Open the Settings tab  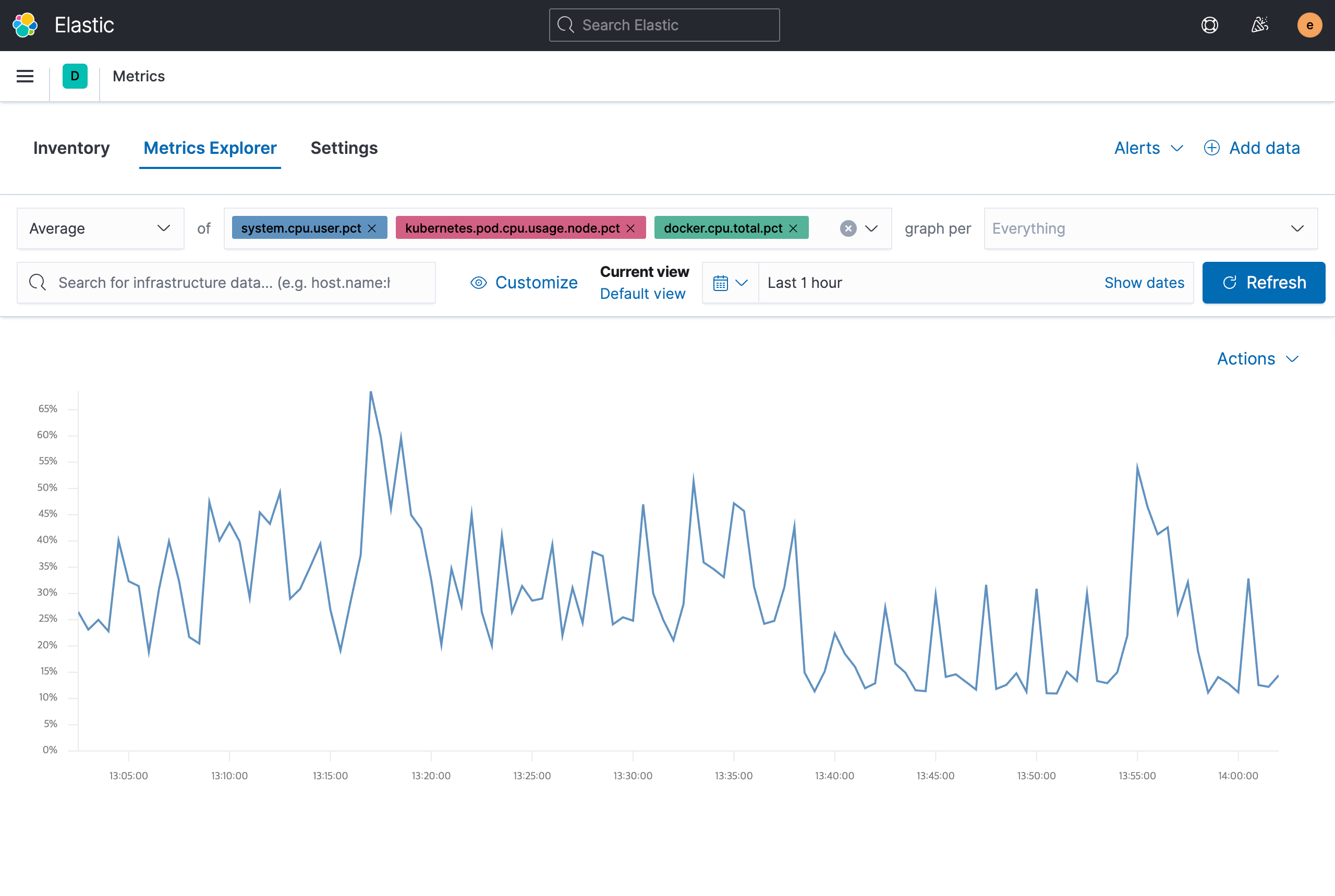click(344, 148)
